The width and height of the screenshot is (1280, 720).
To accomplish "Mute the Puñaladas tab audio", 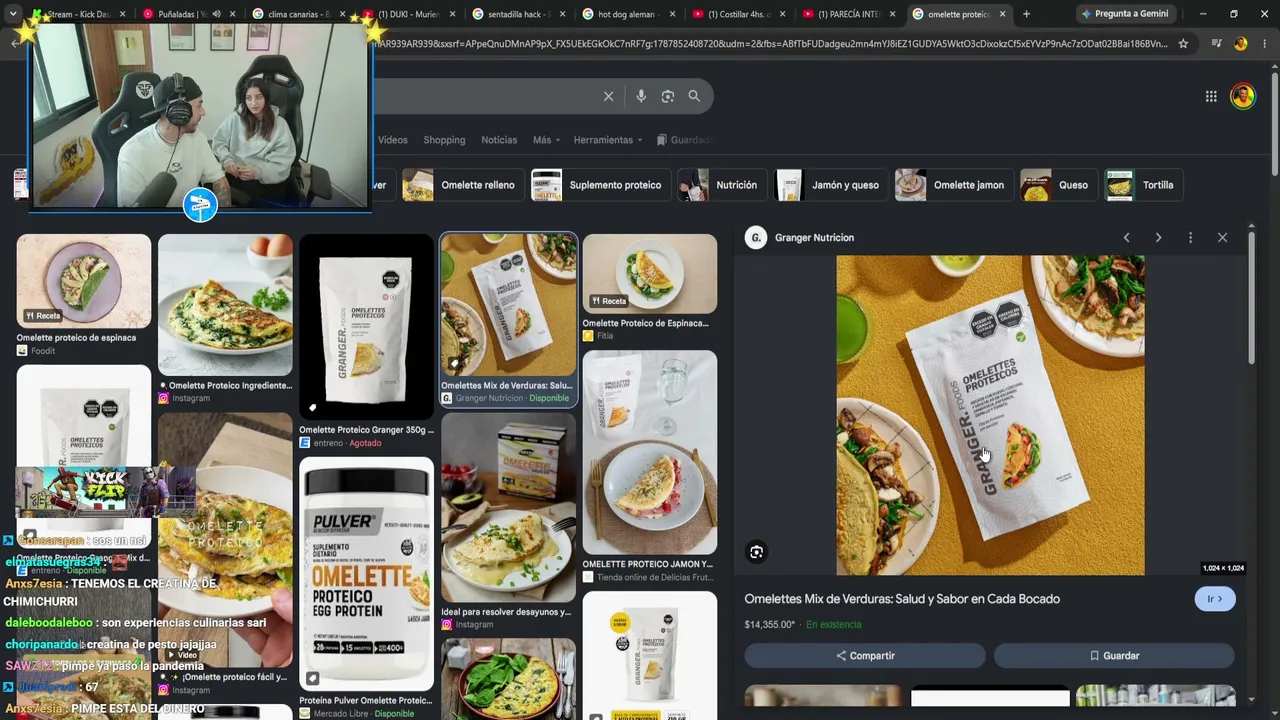I will point(216,14).
